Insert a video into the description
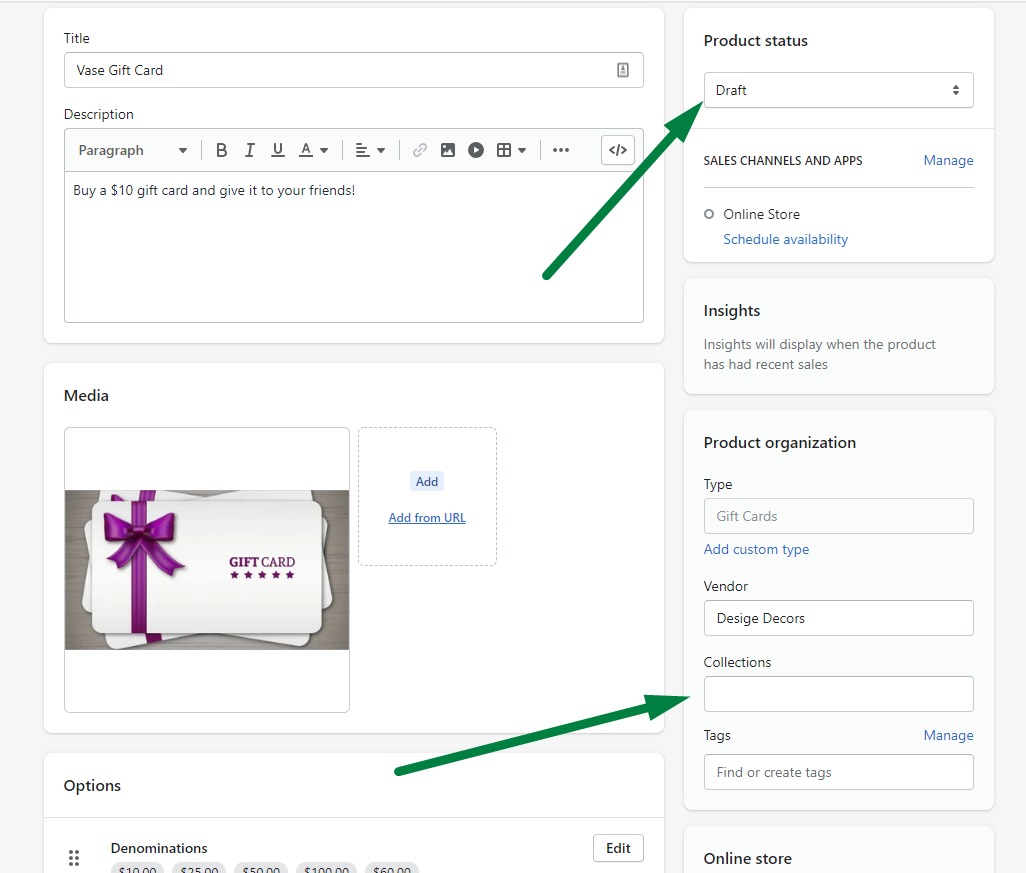1026x873 pixels. tap(476, 149)
